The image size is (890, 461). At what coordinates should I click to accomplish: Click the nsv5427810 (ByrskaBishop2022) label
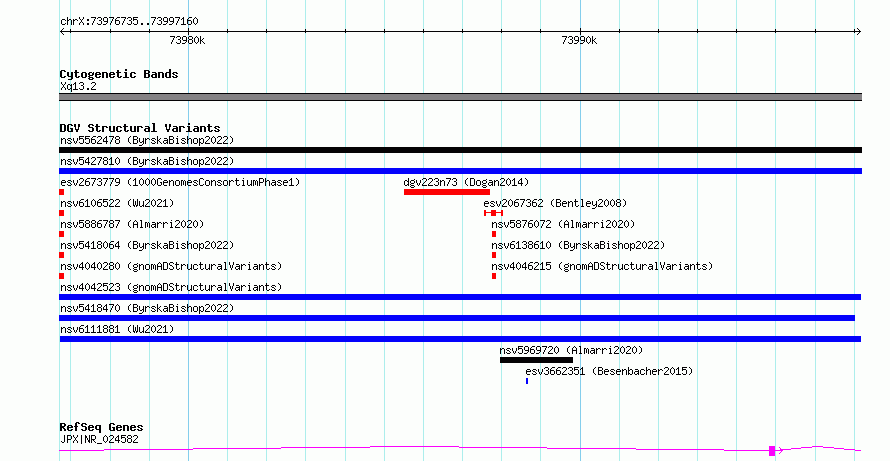[x=147, y=161]
